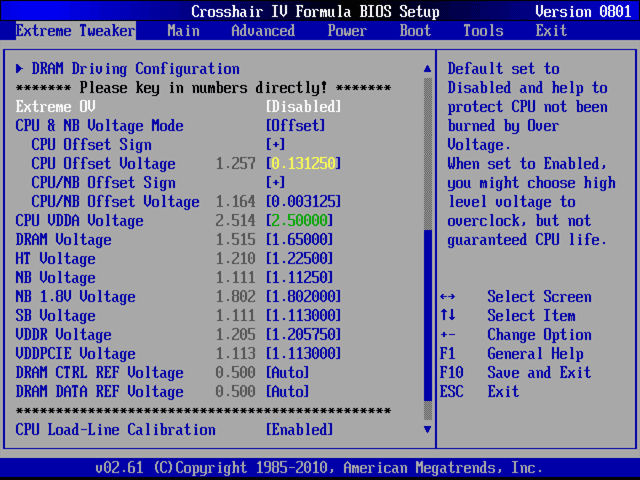
Task: Select the CPU Offset Voltage value field
Action: tap(303, 164)
